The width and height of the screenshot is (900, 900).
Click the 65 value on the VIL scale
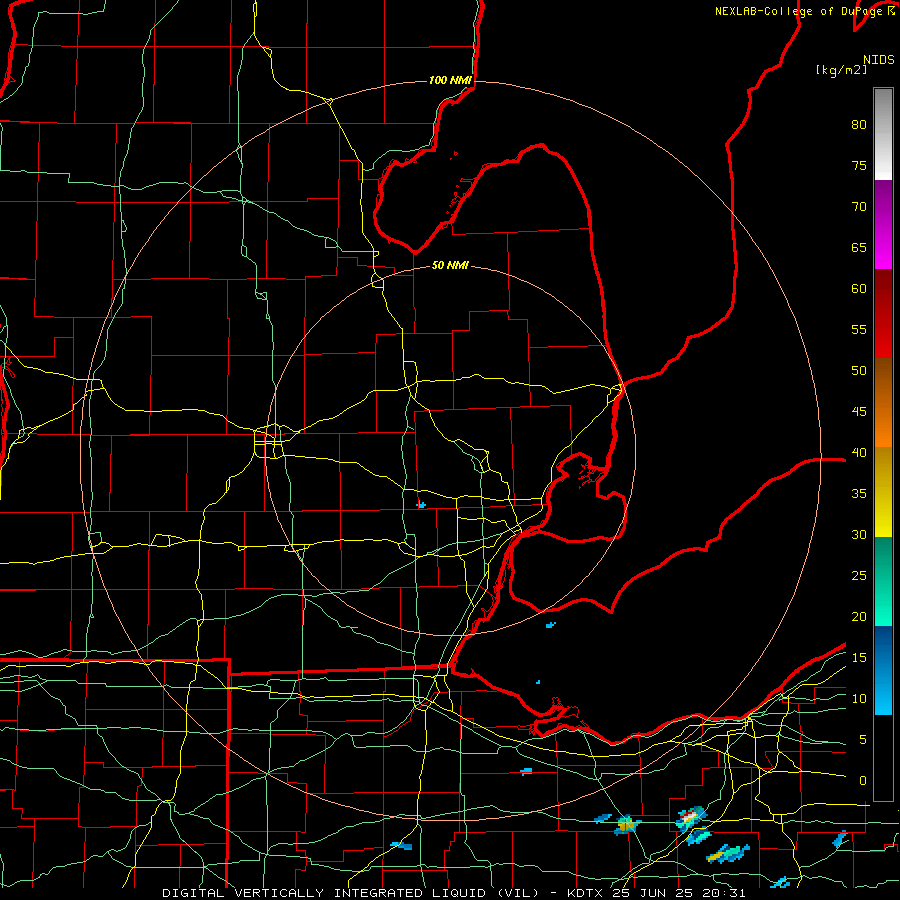tap(859, 247)
